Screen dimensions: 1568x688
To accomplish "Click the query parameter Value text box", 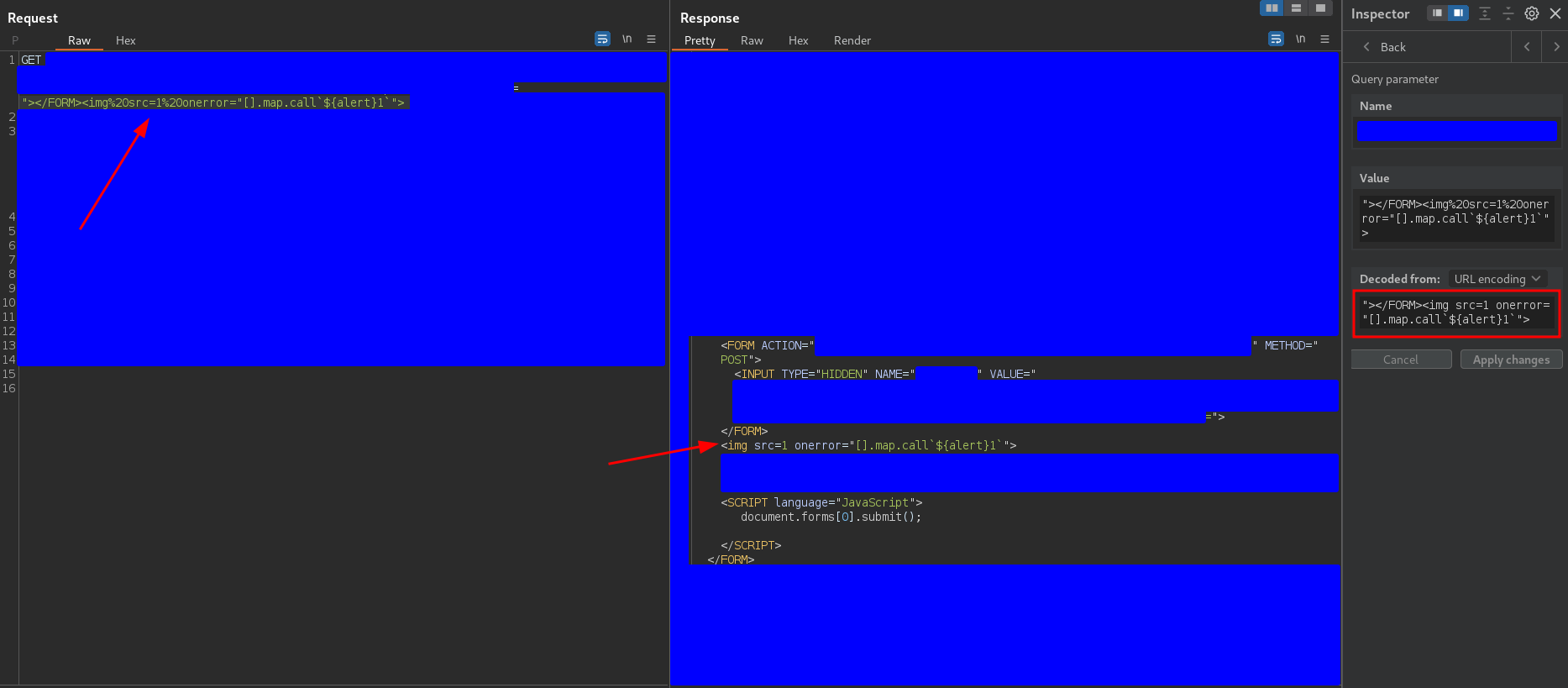I will coord(1456,218).
